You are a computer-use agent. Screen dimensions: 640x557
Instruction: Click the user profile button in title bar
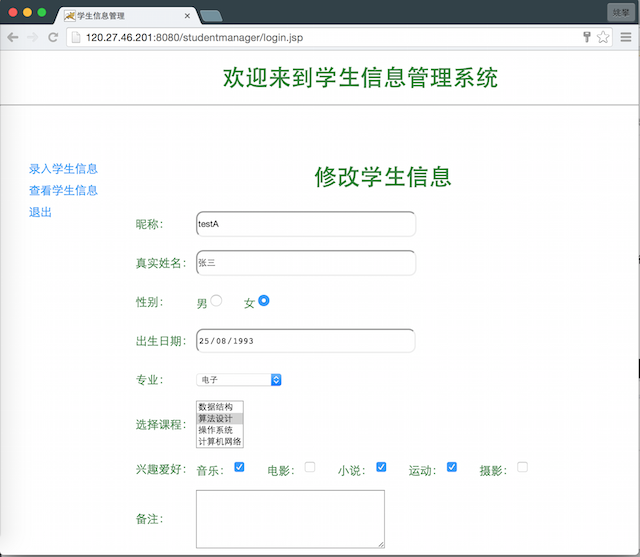[621, 13]
